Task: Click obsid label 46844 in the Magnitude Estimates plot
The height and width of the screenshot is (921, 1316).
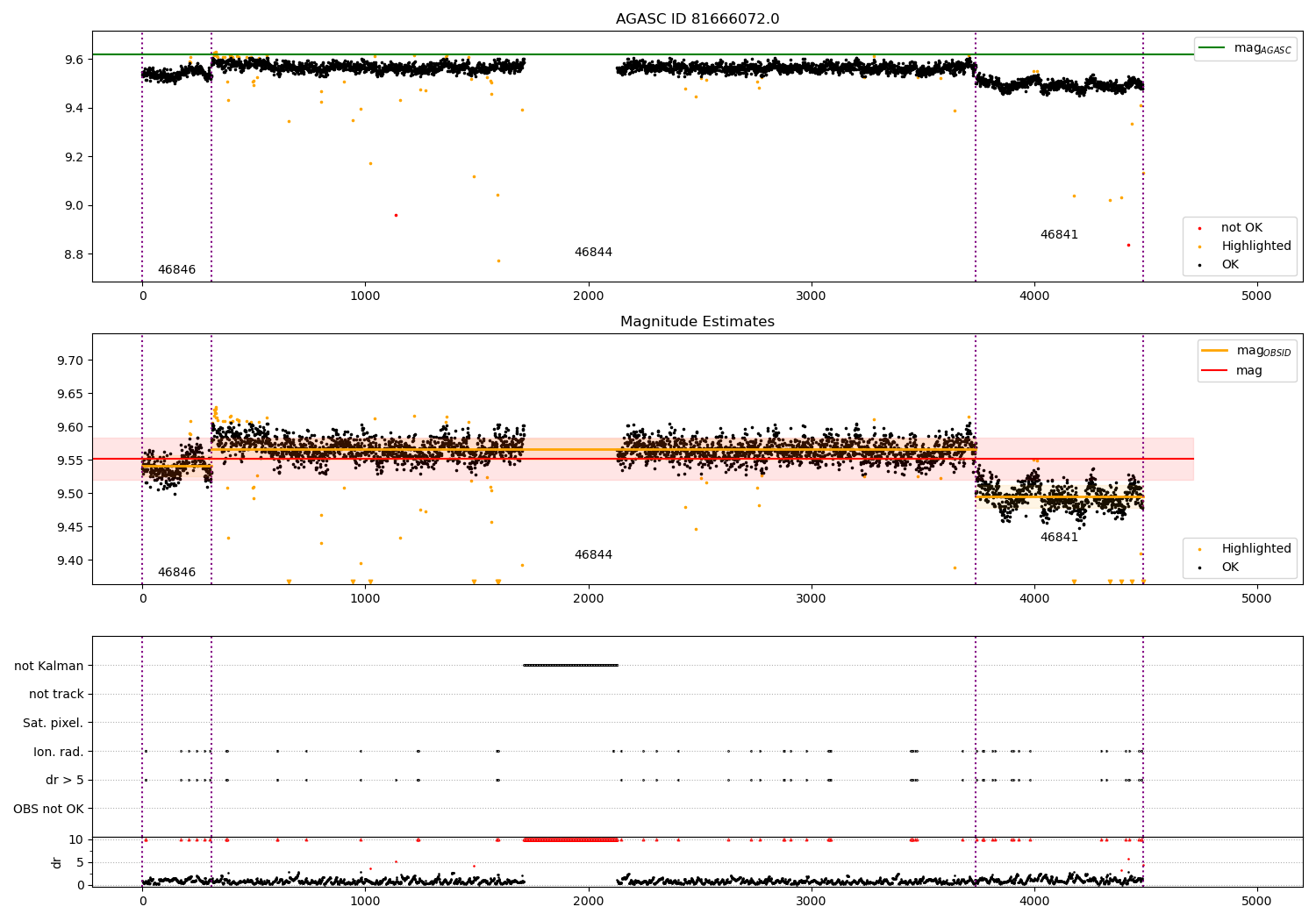Action: pyautogui.click(x=593, y=555)
